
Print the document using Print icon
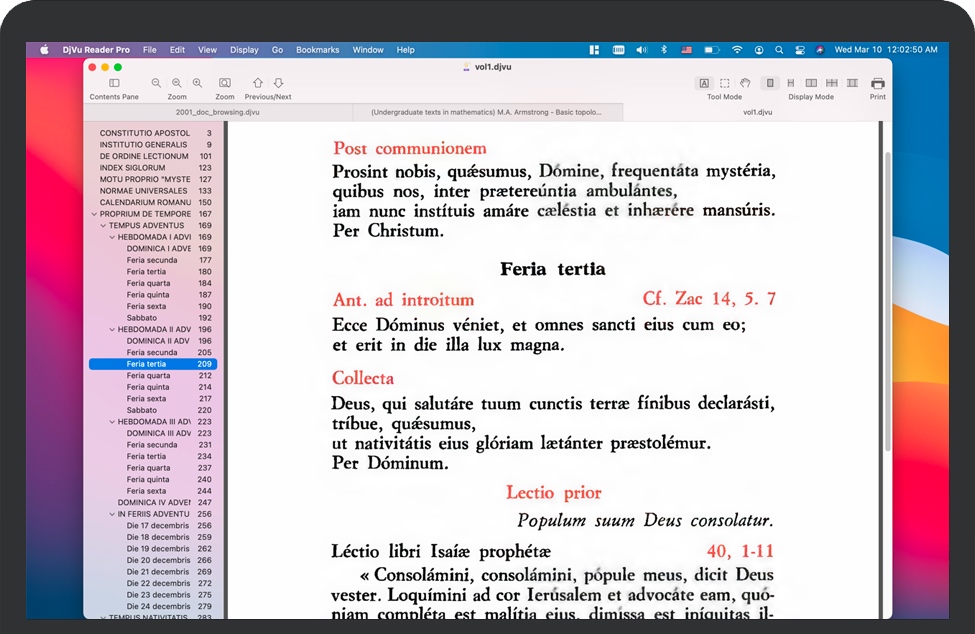(877, 84)
